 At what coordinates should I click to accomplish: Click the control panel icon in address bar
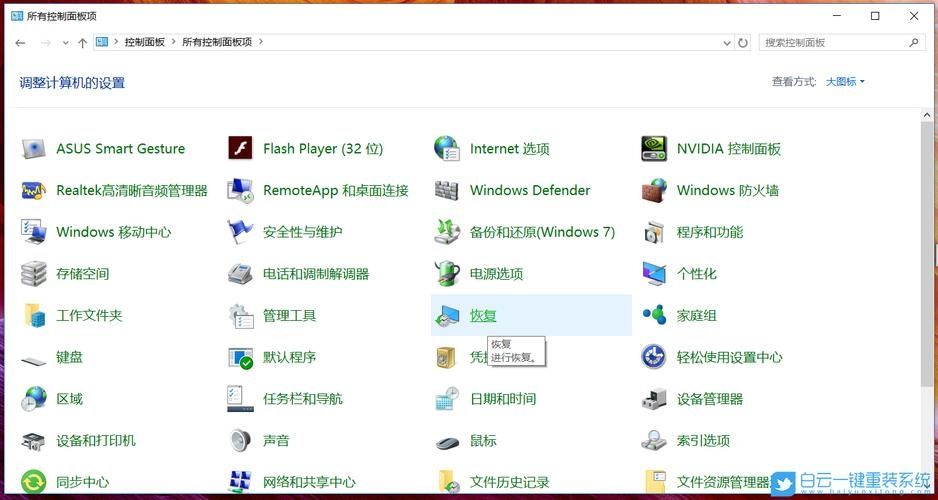(x=102, y=42)
